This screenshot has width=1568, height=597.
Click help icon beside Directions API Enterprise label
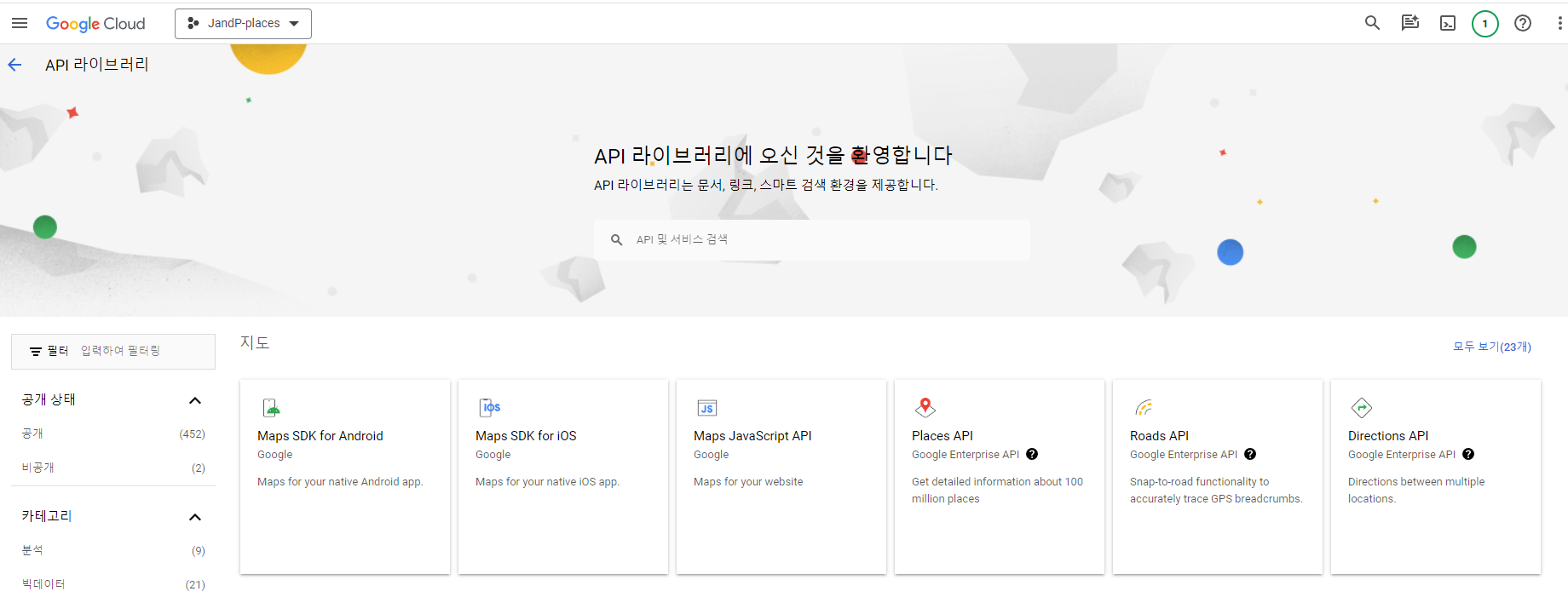click(x=1468, y=454)
